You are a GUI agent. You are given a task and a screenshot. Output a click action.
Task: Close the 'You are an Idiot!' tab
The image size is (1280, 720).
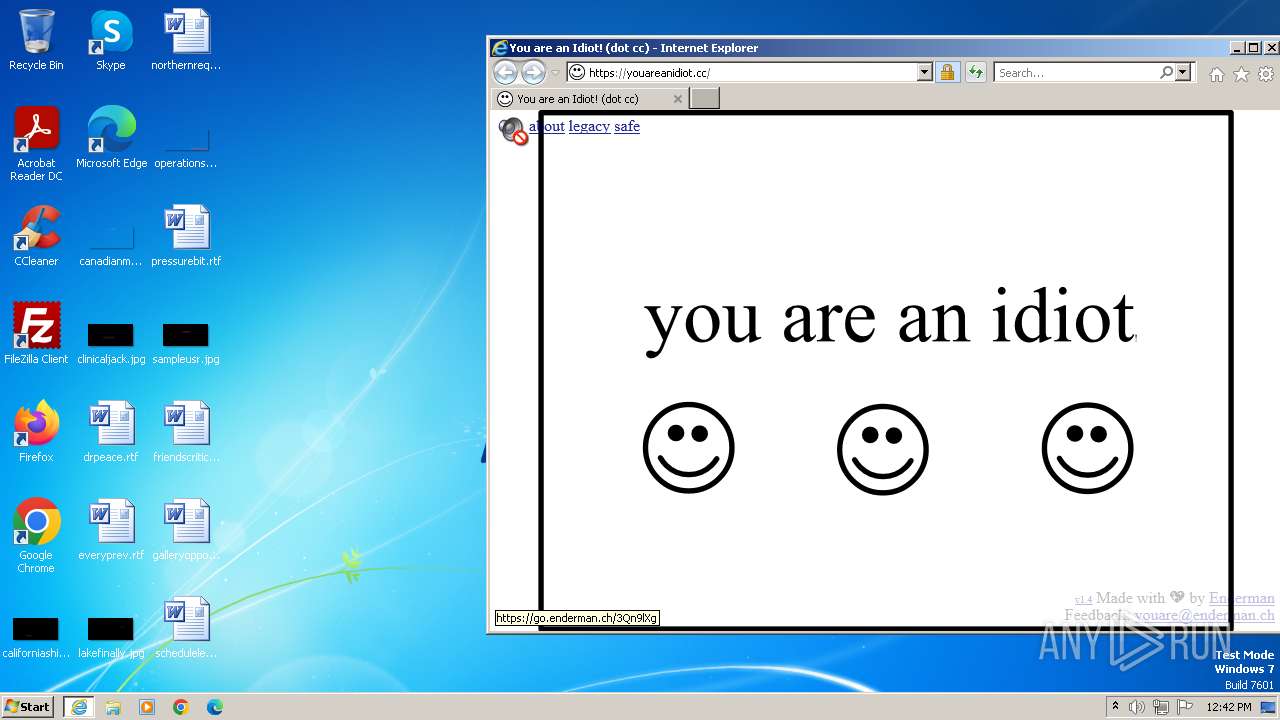pos(678,99)
